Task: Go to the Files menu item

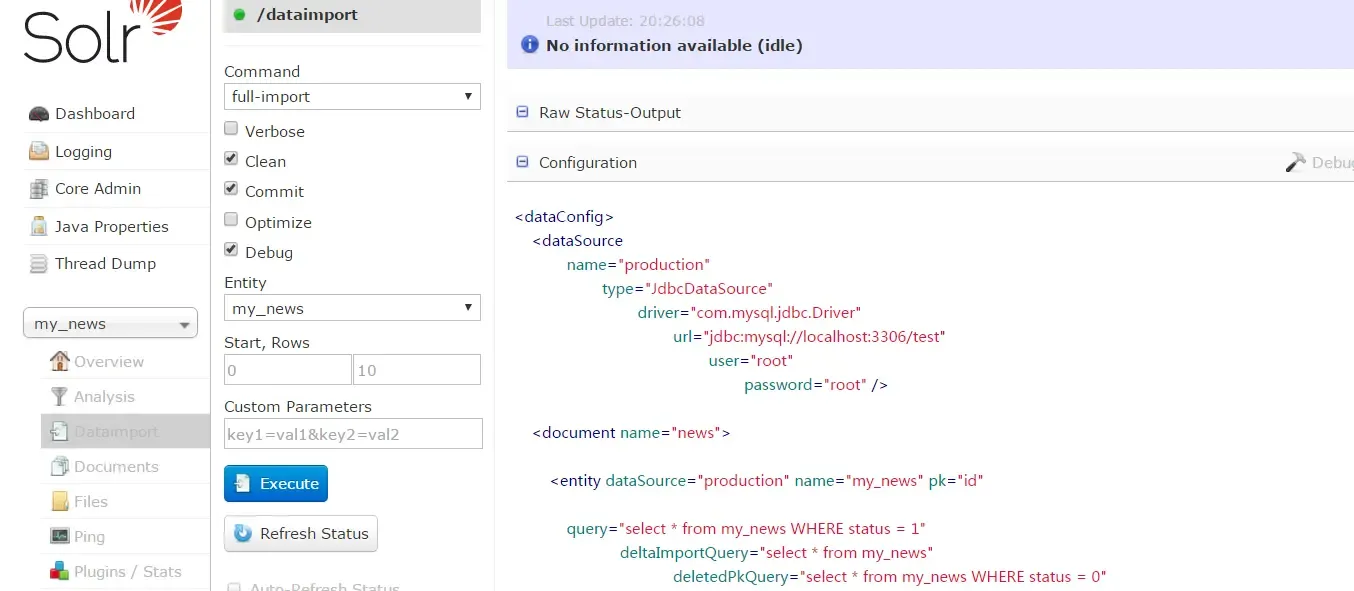Action: (91, 502)
